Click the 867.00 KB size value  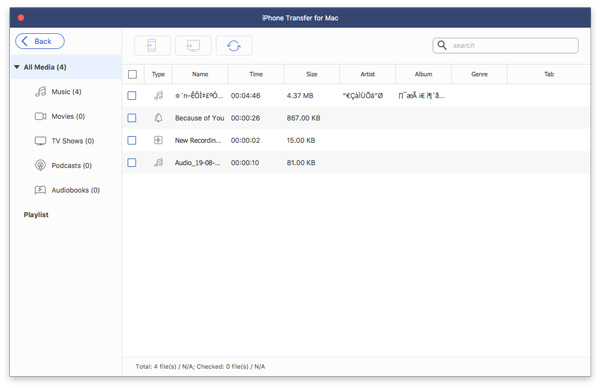[x=303, y=118]
